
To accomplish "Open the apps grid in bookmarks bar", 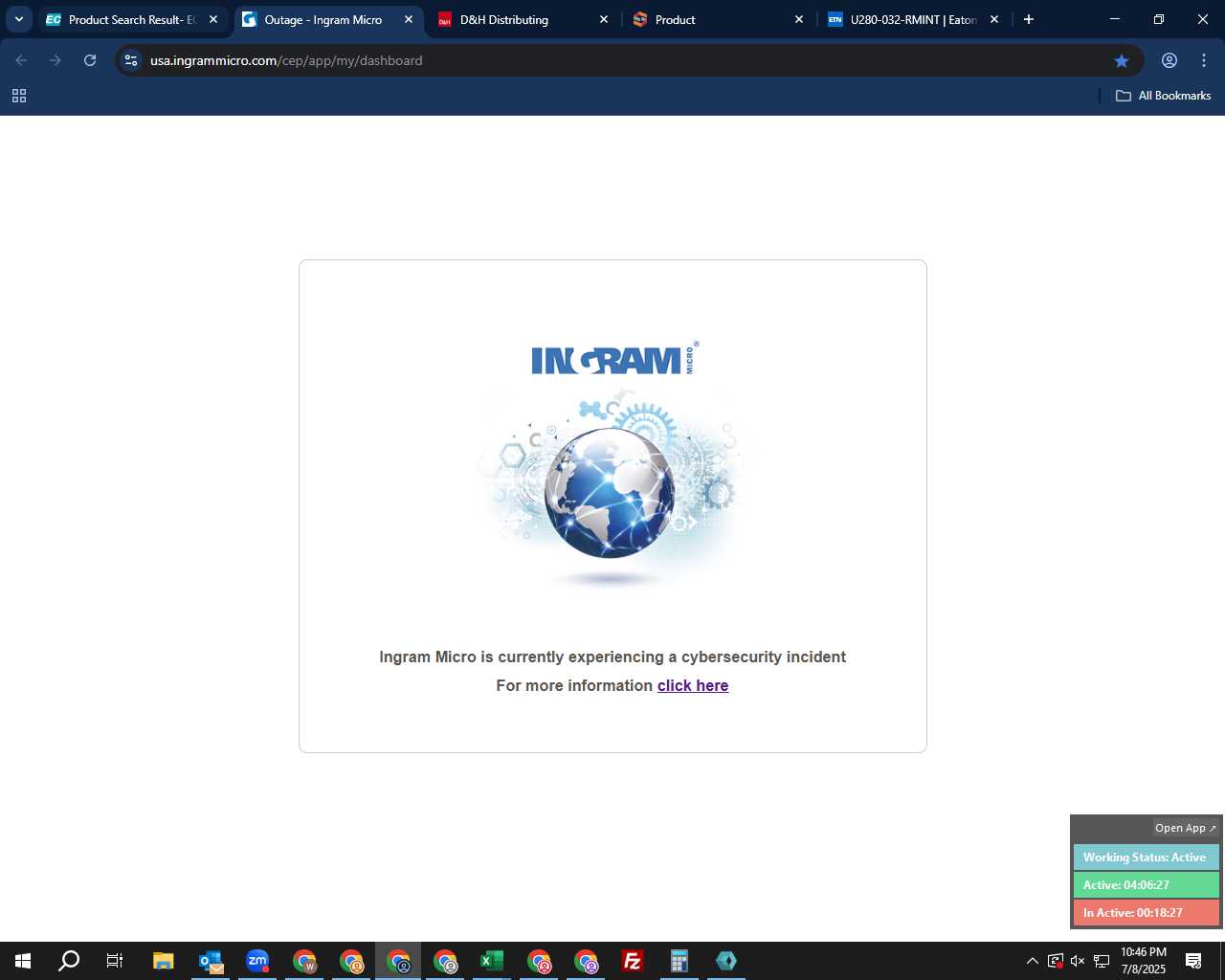I will (19, 96).
